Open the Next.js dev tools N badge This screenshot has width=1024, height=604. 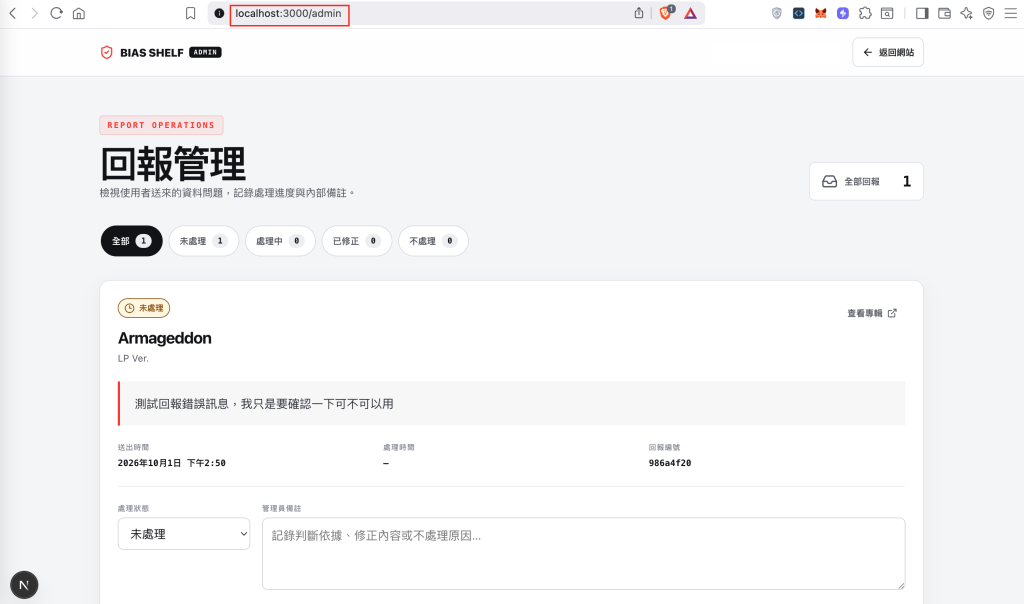[24, 585]
